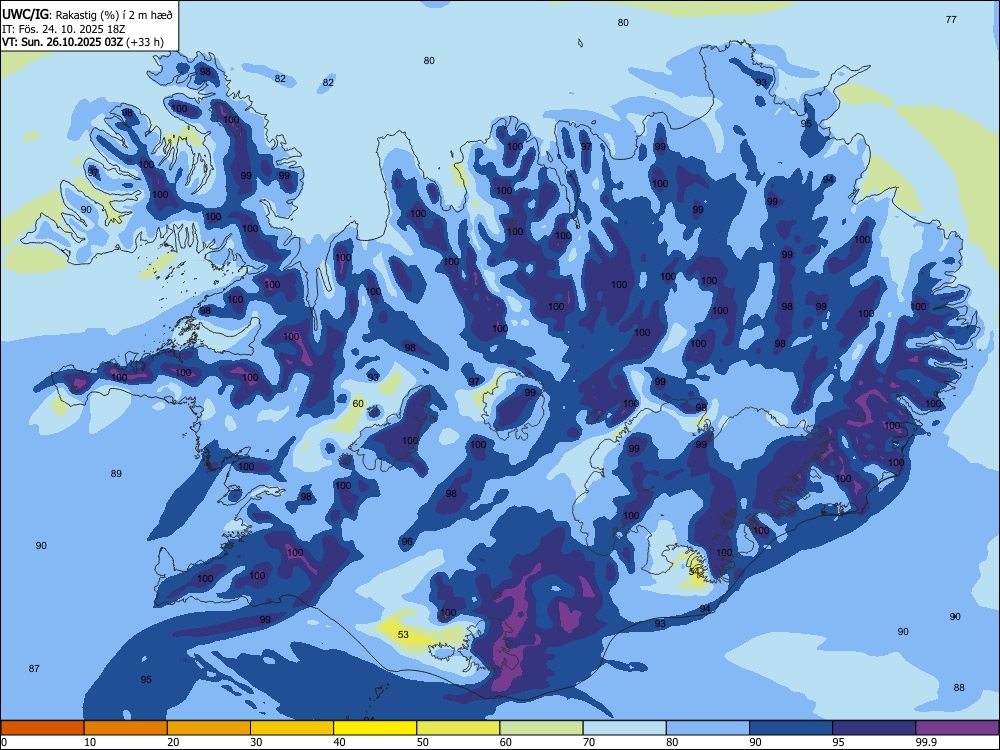Click the medium blue 80–90 legend swatch
Viewport: 1000px width, 750px height.
click(708, 728)
